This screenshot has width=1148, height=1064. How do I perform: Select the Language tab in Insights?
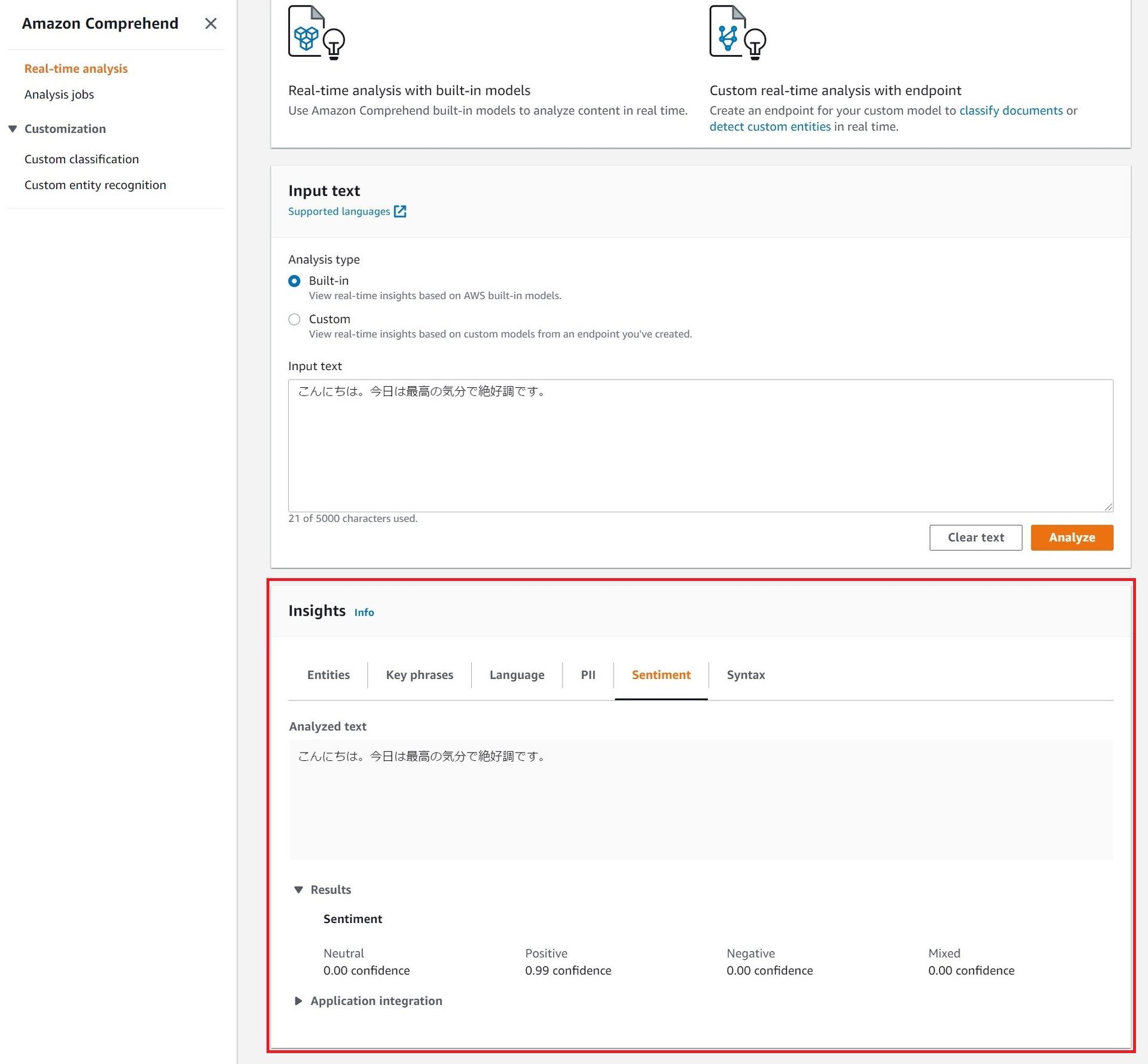click(x=516, y=674)
